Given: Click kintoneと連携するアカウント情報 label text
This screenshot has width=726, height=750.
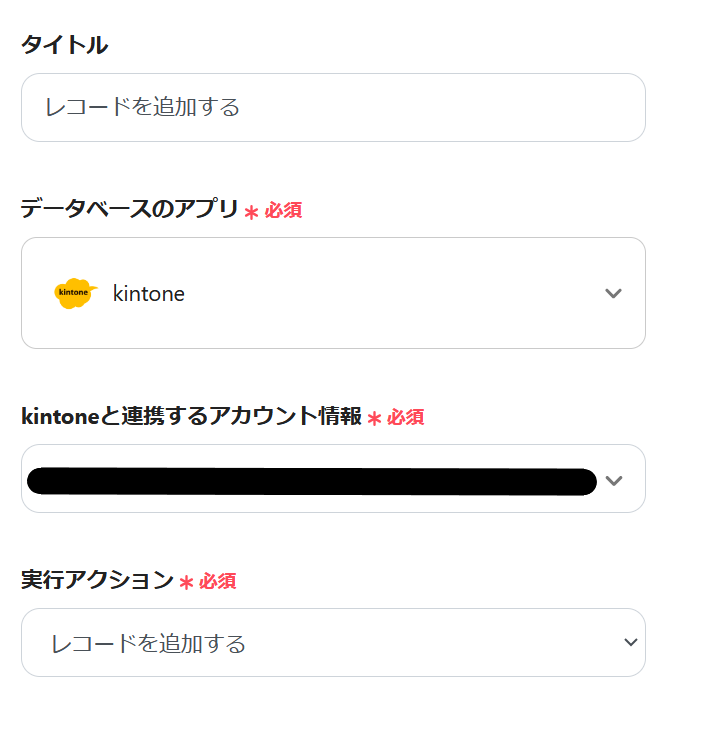Looking at the screenshot, I should [191, 417].
